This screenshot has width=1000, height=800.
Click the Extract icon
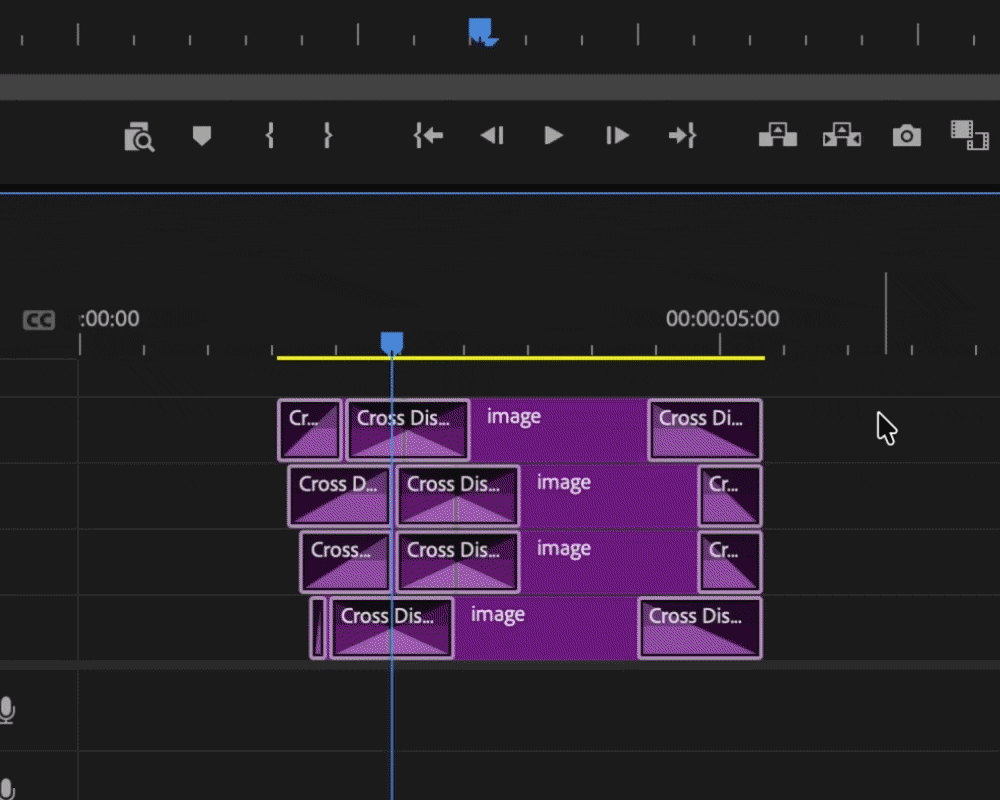click(x=842, y=135)
